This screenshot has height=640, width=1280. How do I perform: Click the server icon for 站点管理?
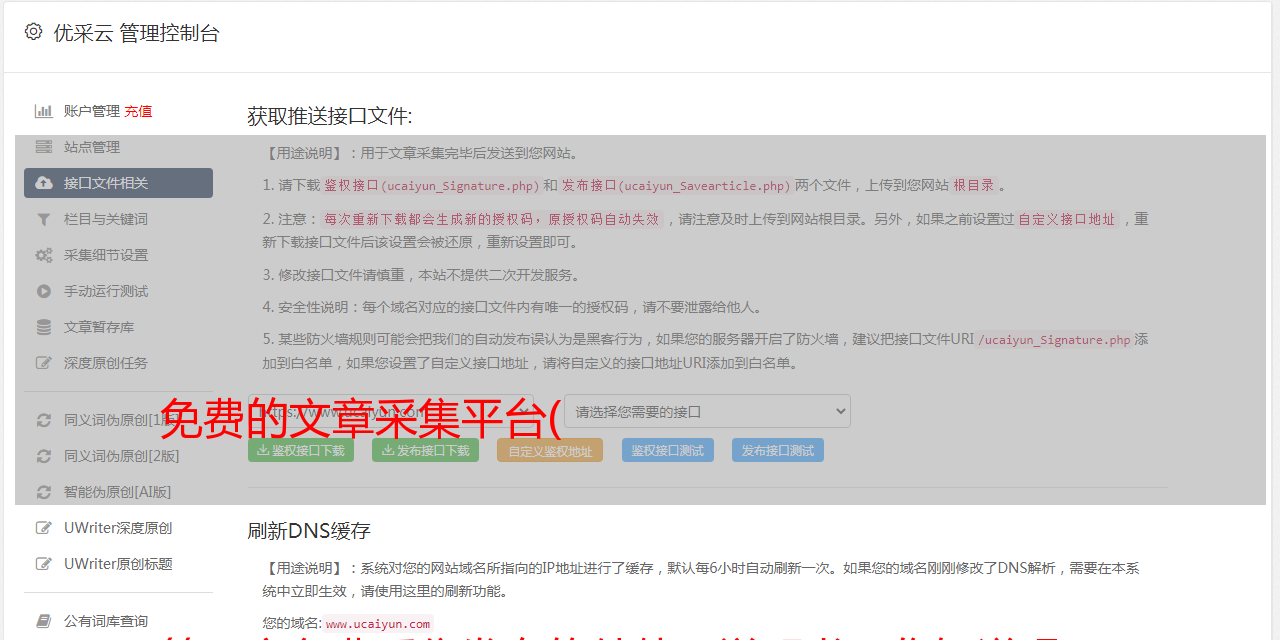(x=44, y=147)
